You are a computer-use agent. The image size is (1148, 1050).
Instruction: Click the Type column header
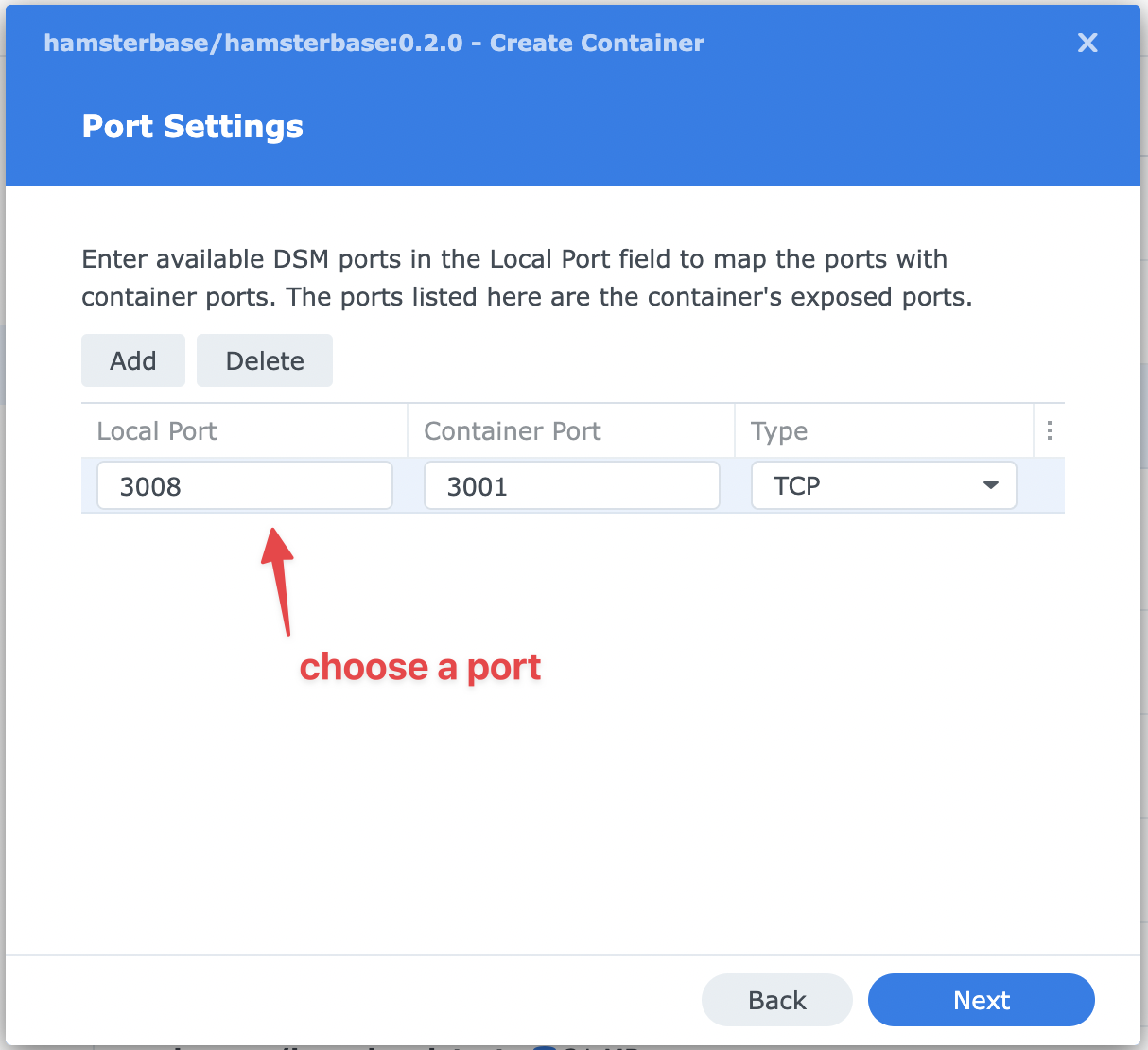(779, 431)
